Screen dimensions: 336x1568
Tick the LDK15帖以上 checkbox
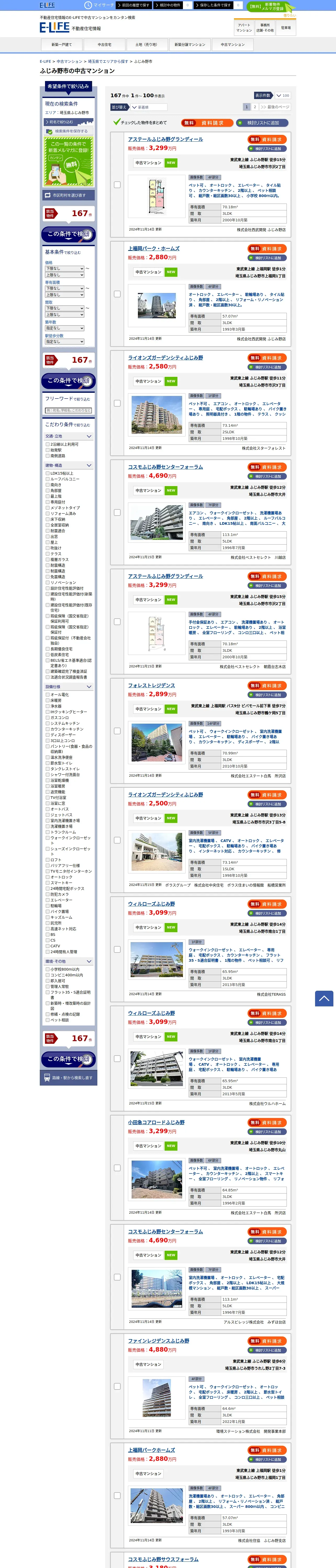[48, 473]
